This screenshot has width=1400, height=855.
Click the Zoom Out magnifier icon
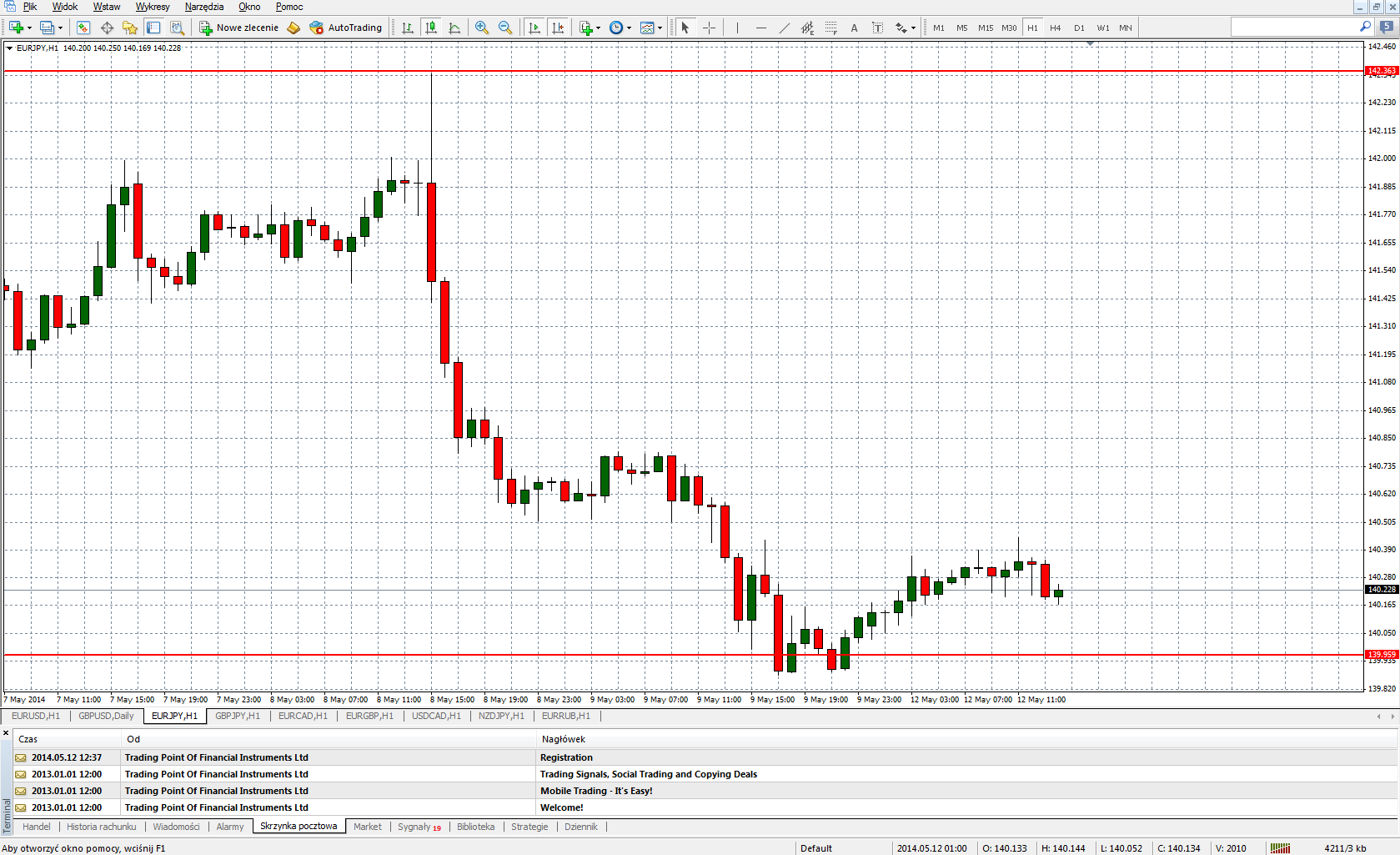pyautogui.click(x=505, y=28)
